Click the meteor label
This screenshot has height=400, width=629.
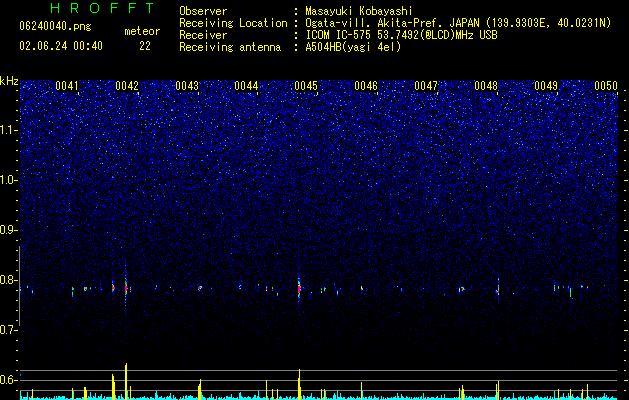pyautogui.click(x=142, y=31)
